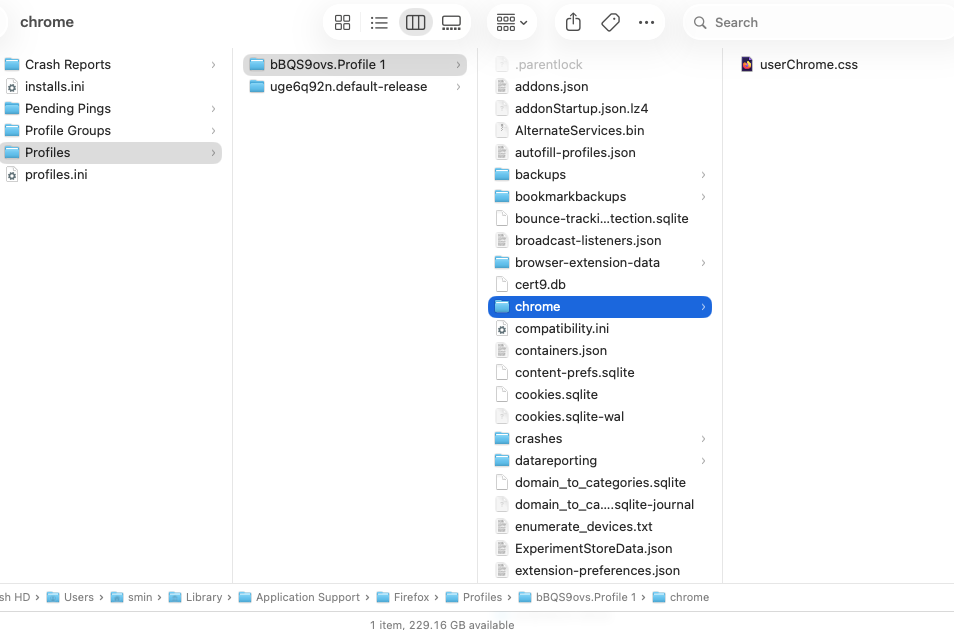This screenshot has height=630, width=954.
Task: Expand the Crash Reports folder chevron
Action: coord(213,65)
